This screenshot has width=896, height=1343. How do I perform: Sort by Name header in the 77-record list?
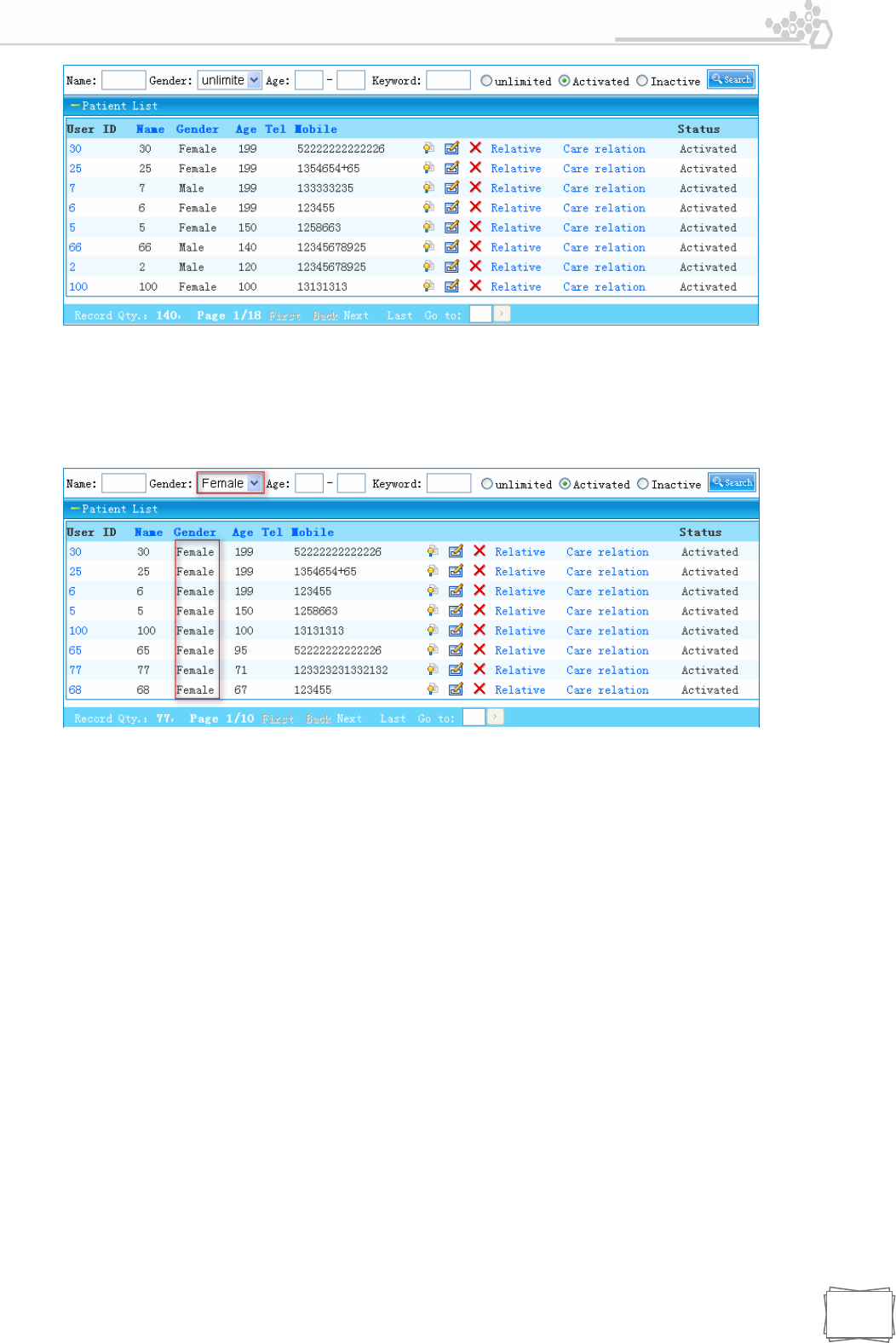coord(149,532)
